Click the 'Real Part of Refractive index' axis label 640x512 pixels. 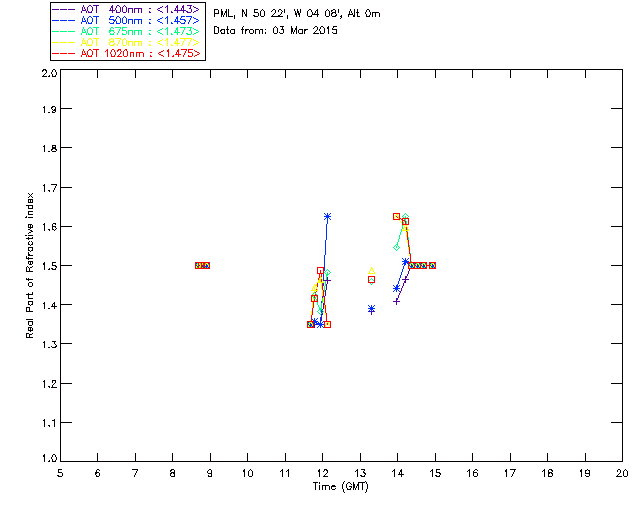29,265
